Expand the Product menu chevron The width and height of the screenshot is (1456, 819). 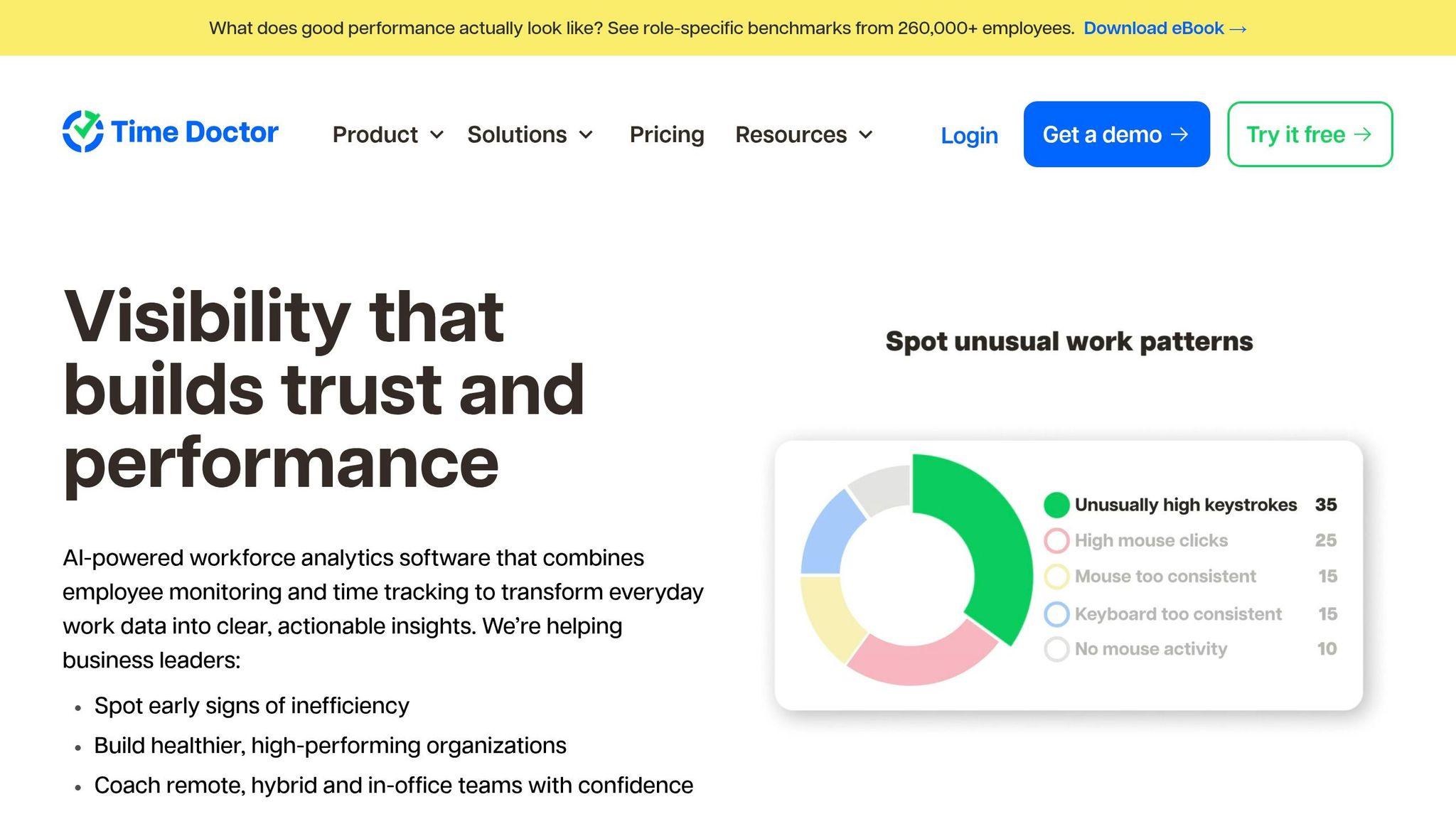[437, 134]
